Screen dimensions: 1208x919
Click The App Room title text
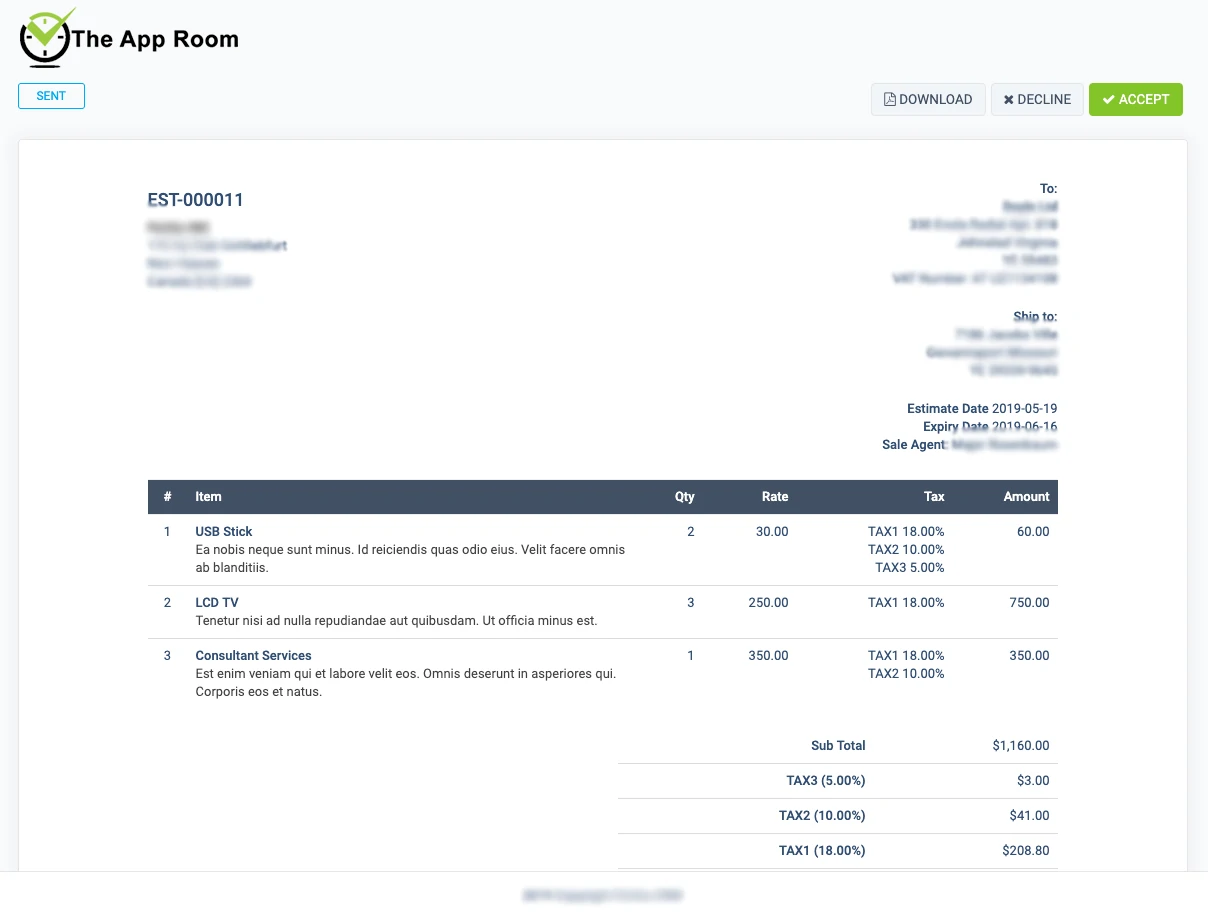(x=155, y=40)
